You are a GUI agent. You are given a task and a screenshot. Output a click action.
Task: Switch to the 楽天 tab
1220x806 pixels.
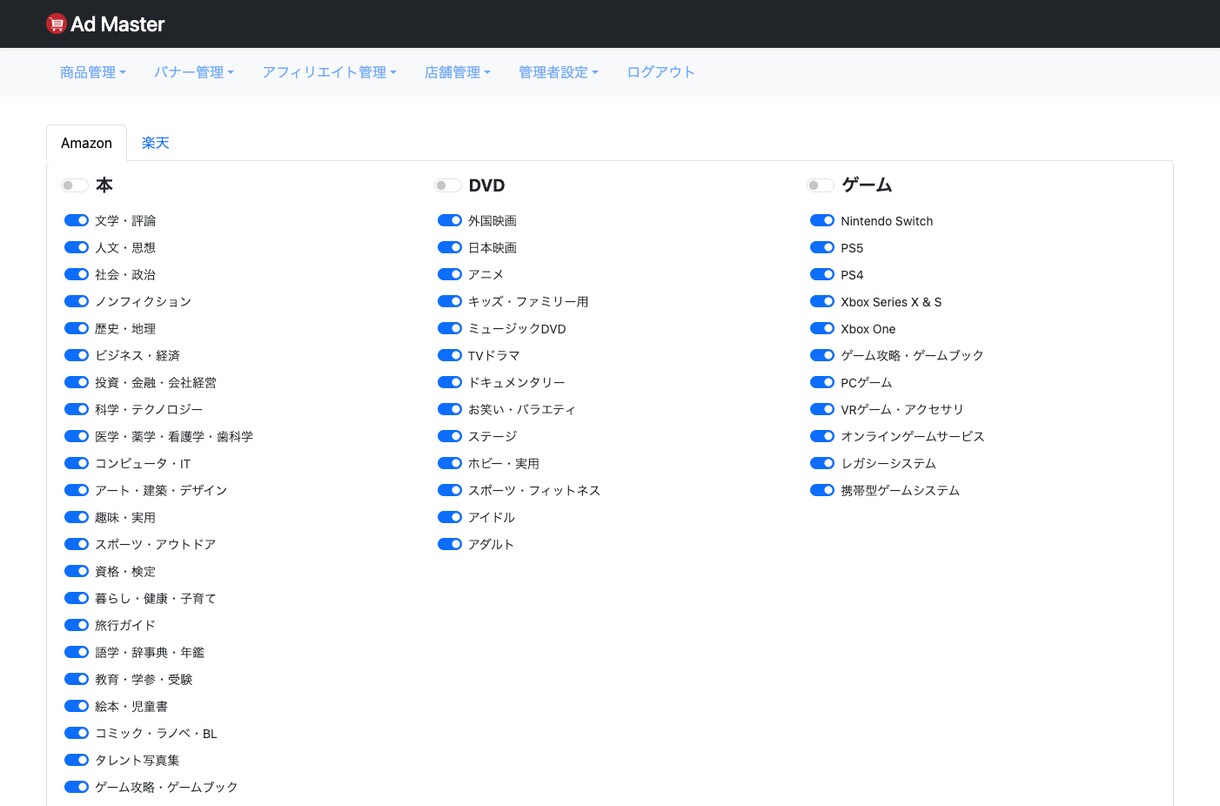[156, 143]
